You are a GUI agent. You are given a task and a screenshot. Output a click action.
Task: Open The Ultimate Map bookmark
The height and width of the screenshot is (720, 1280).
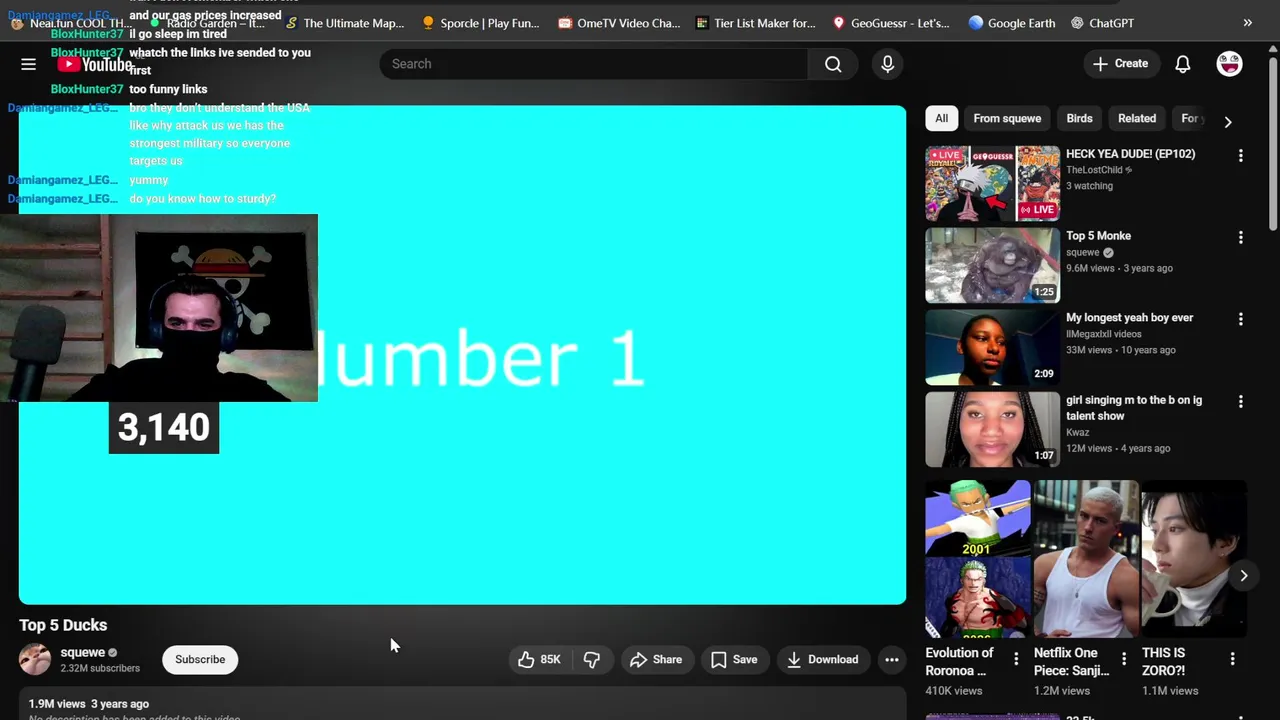point(345,23)
